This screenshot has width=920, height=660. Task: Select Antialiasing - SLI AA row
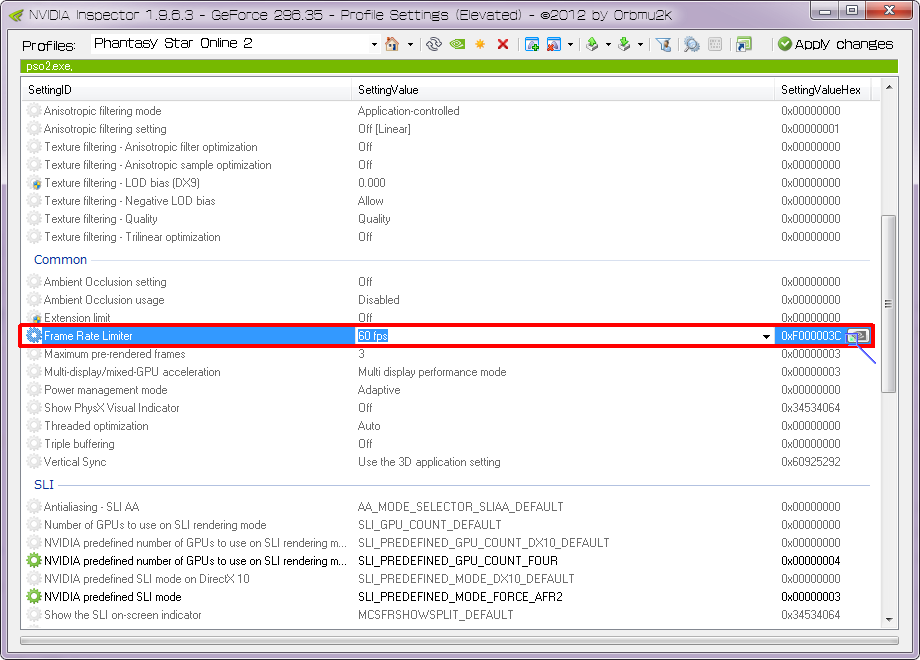pos(449,507)
